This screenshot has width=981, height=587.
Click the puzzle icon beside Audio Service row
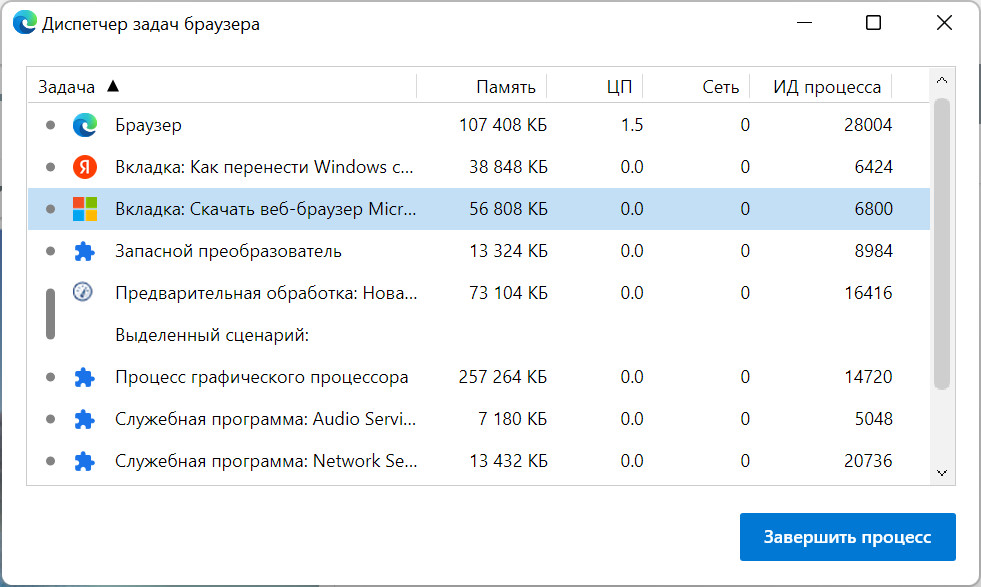(85, 419)
